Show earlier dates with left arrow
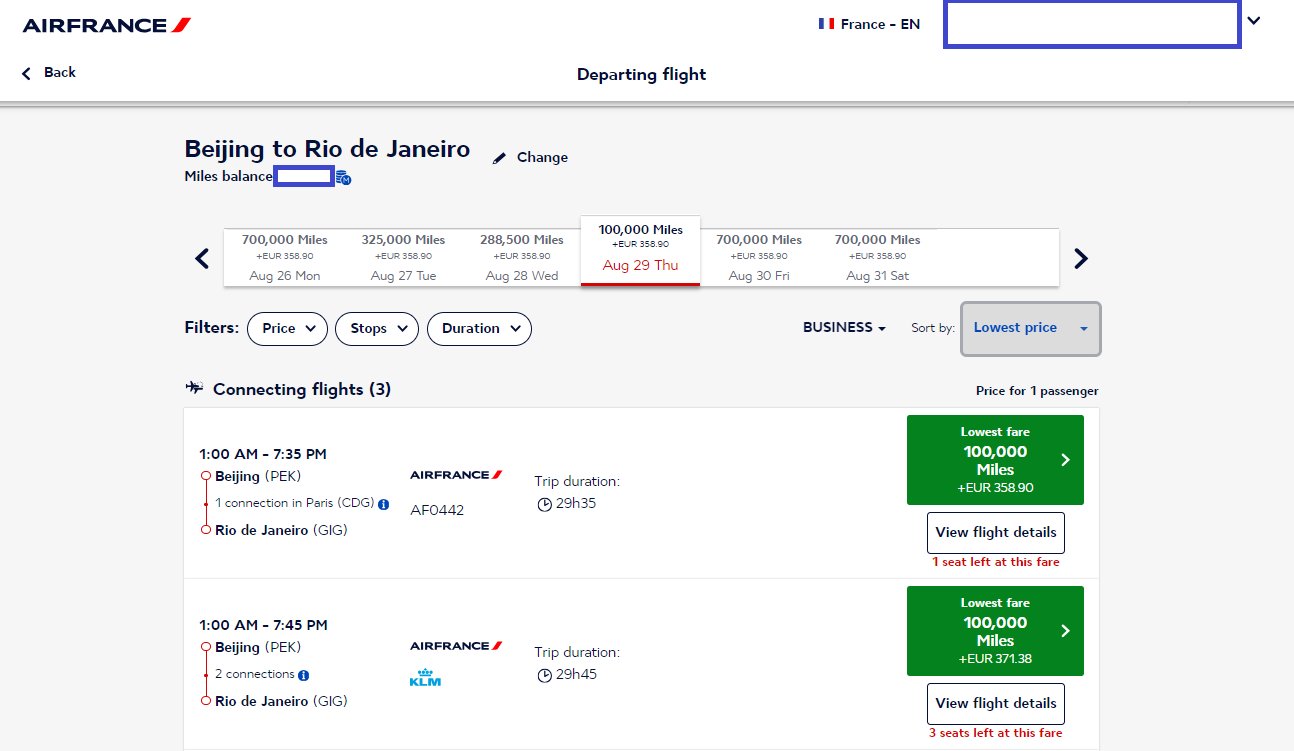 202,259
